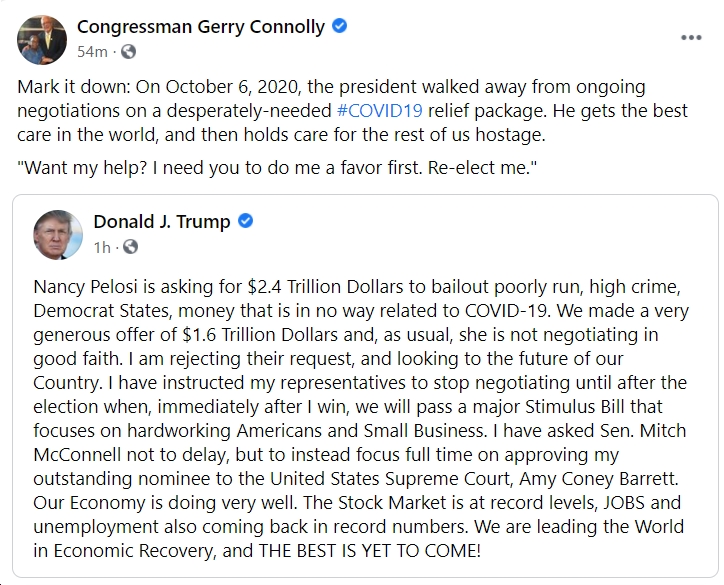Image resolution: width=724 pixels, height=585 pixels.
Task: Click the 'Mark it down' paragraph text
Action: [x=352, y=111]
